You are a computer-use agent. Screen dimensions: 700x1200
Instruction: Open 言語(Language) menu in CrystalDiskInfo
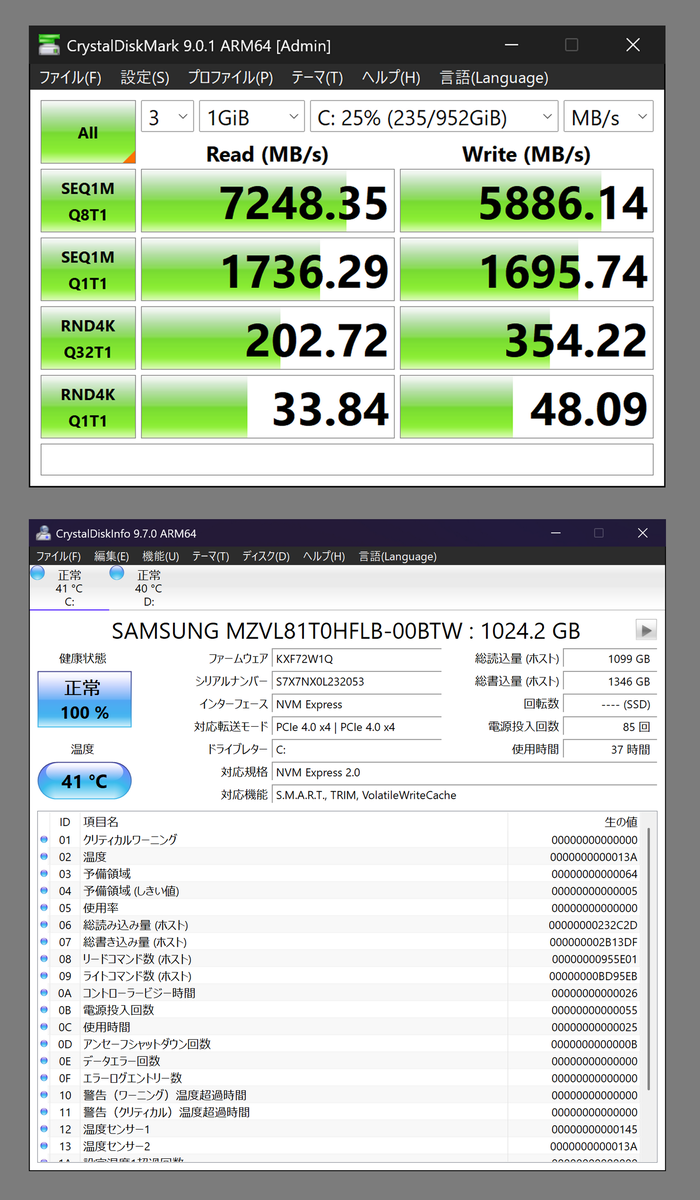coord(397,556)
